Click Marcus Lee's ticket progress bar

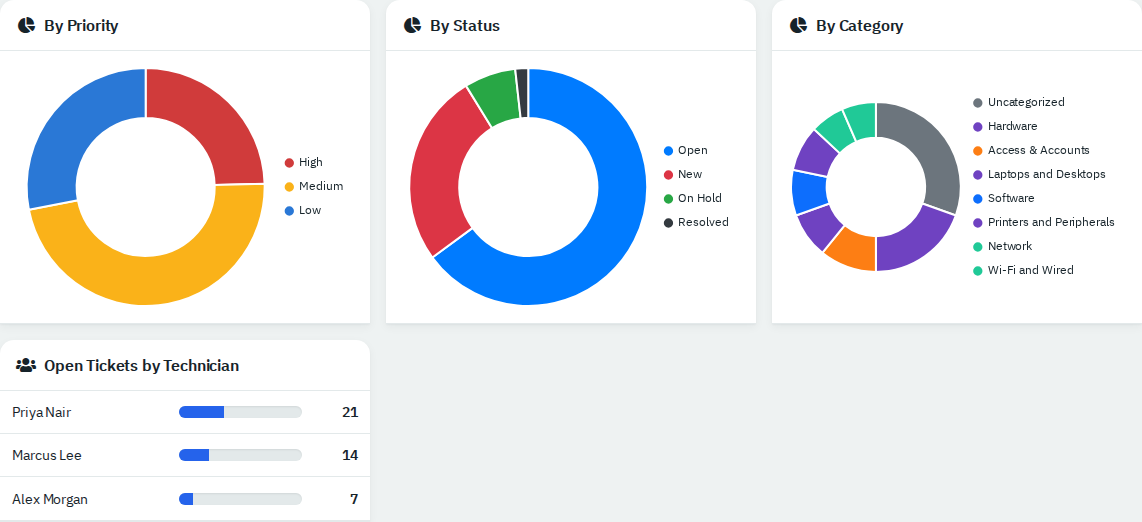[x=240, y=455]
